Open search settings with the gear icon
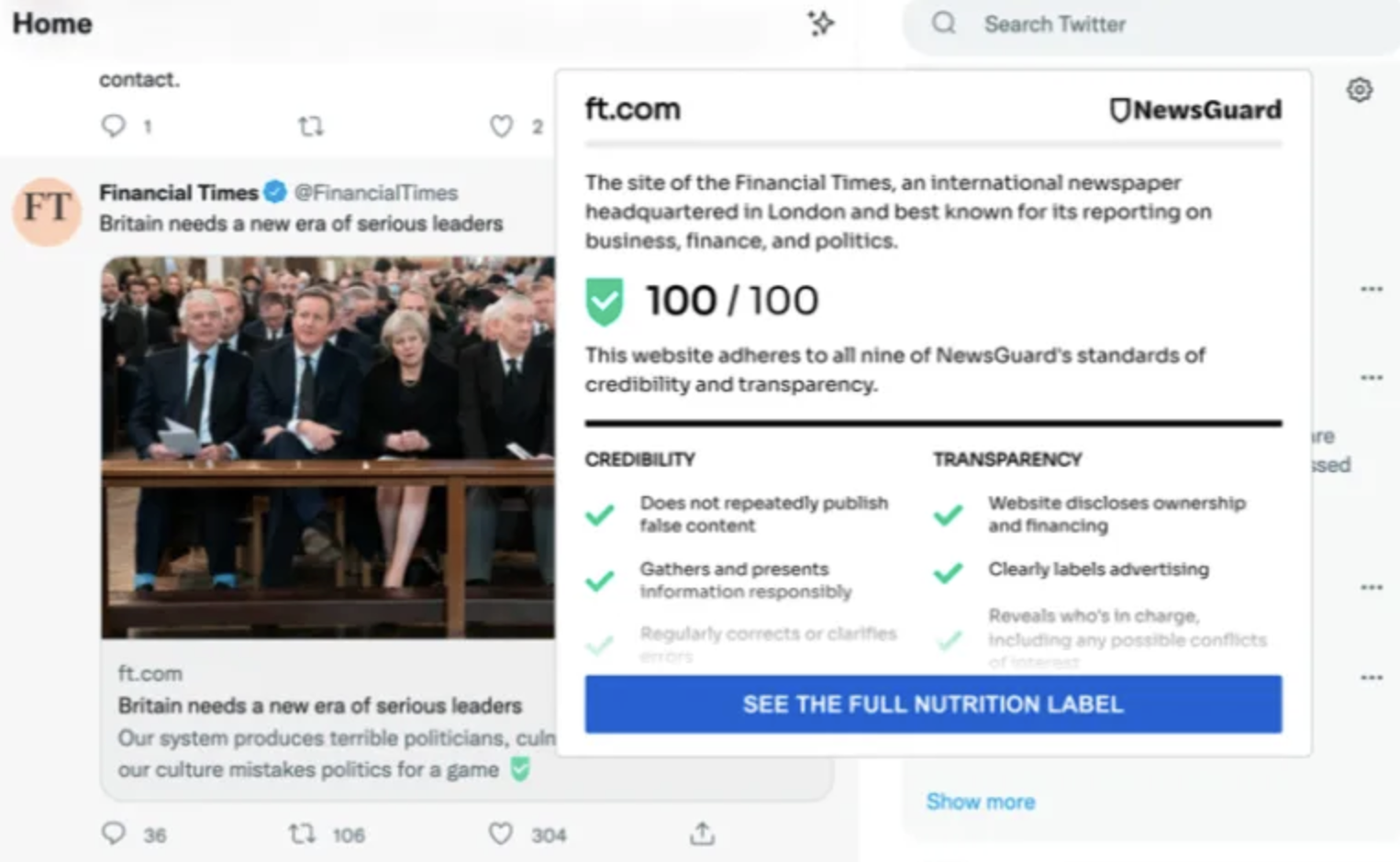 [x=1360, y=90]
